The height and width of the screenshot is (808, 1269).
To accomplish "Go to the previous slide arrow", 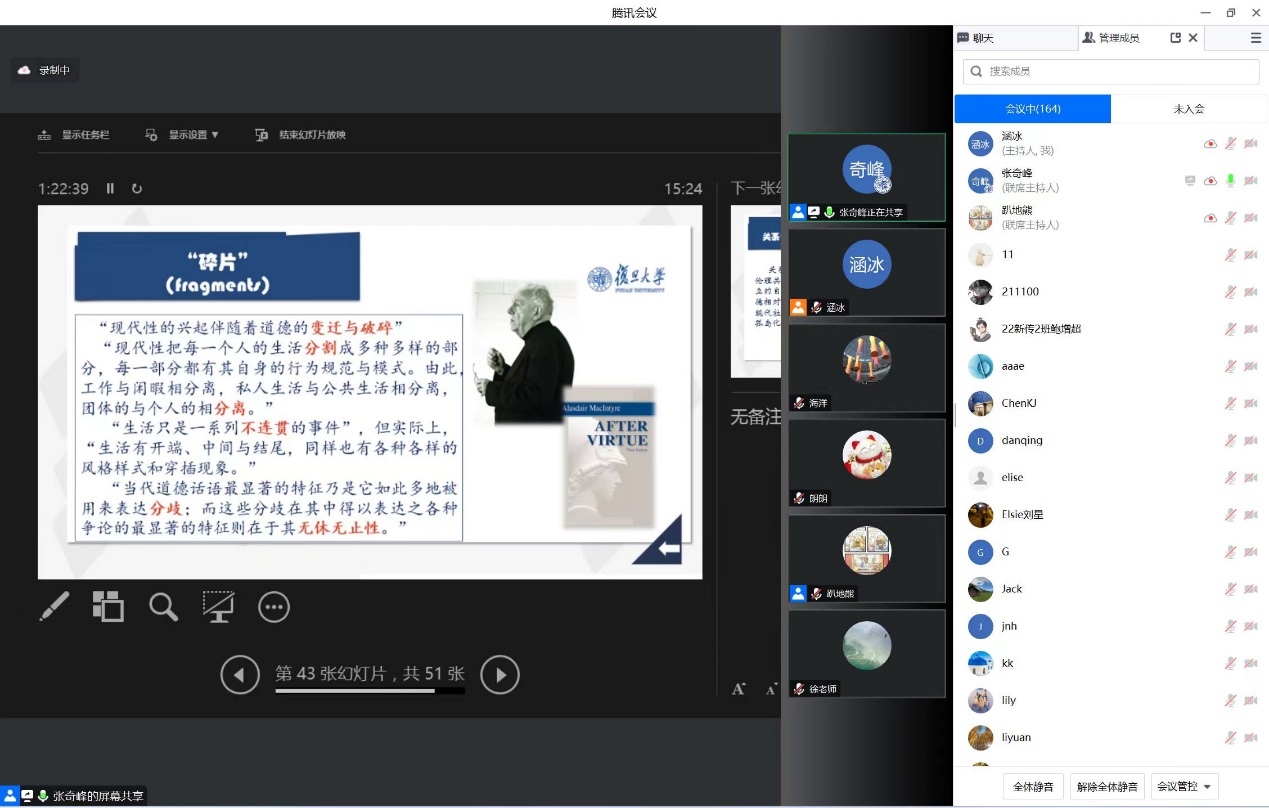I will (240, 675).
